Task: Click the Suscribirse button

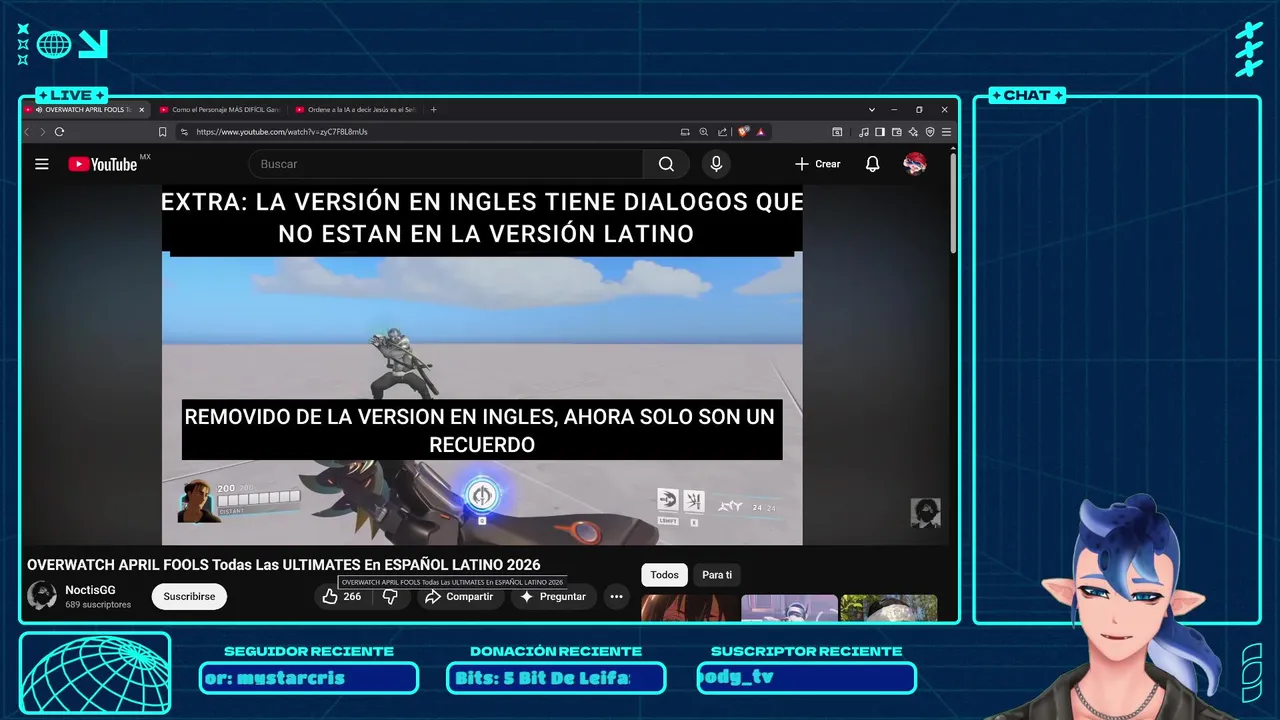Action: pos(190,597)
